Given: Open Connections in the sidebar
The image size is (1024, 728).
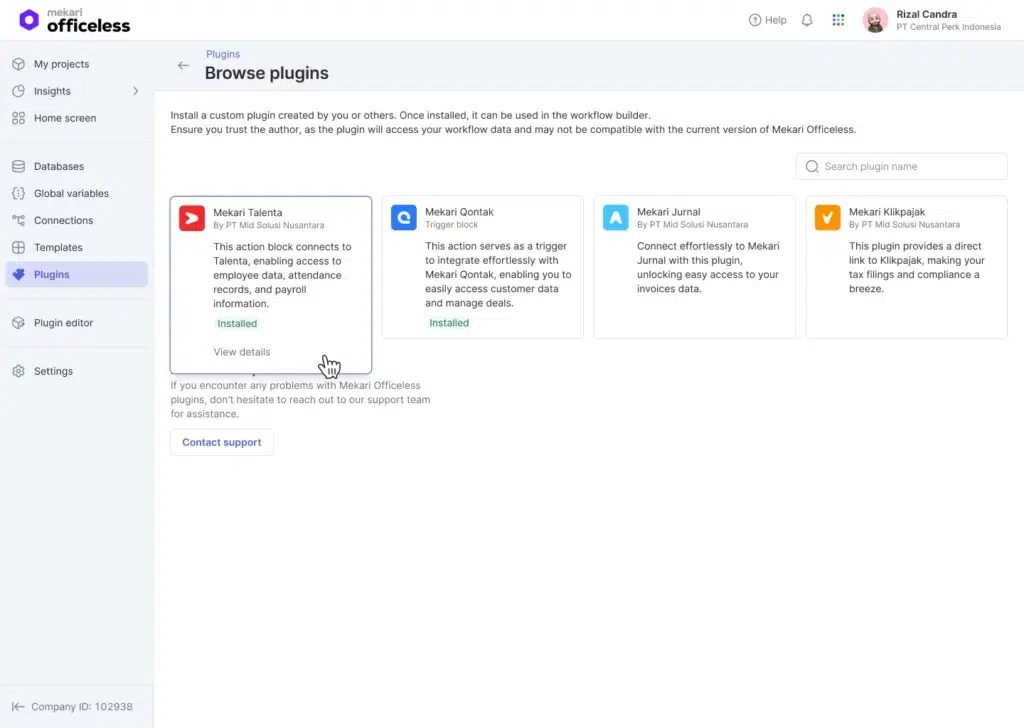Looking at the screenshot, I should tap(76, 220).
